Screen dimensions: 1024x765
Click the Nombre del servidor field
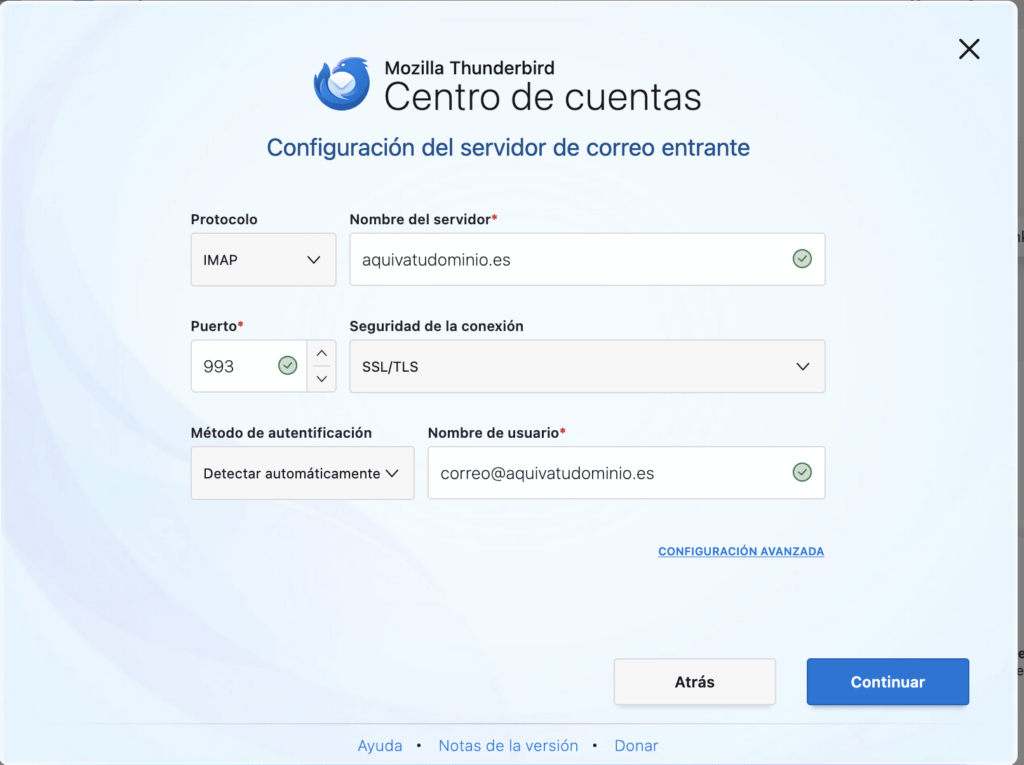pyautogui.click(x=587, y=259)
